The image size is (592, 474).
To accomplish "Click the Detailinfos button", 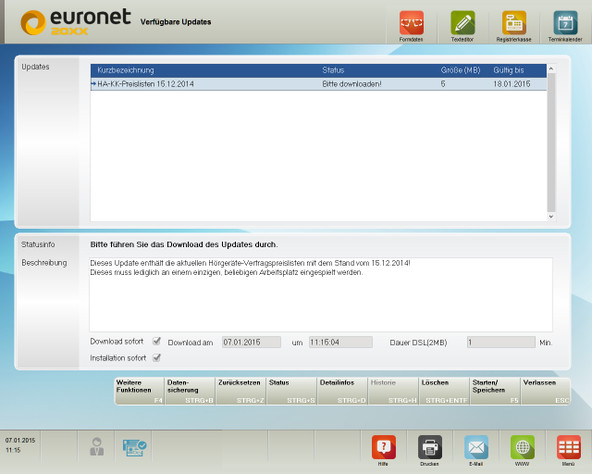I will 342,391.
